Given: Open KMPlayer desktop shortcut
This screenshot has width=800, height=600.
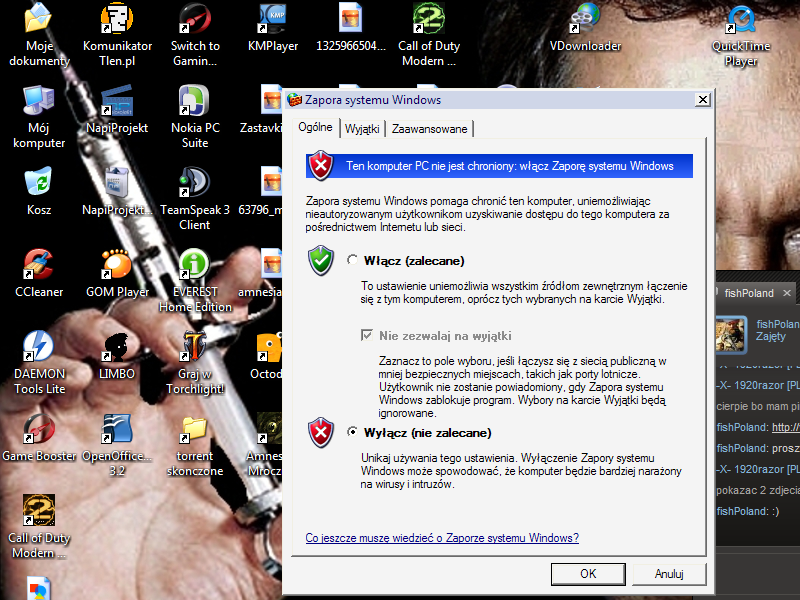Looking at the screenshot, I should [272, 28].
